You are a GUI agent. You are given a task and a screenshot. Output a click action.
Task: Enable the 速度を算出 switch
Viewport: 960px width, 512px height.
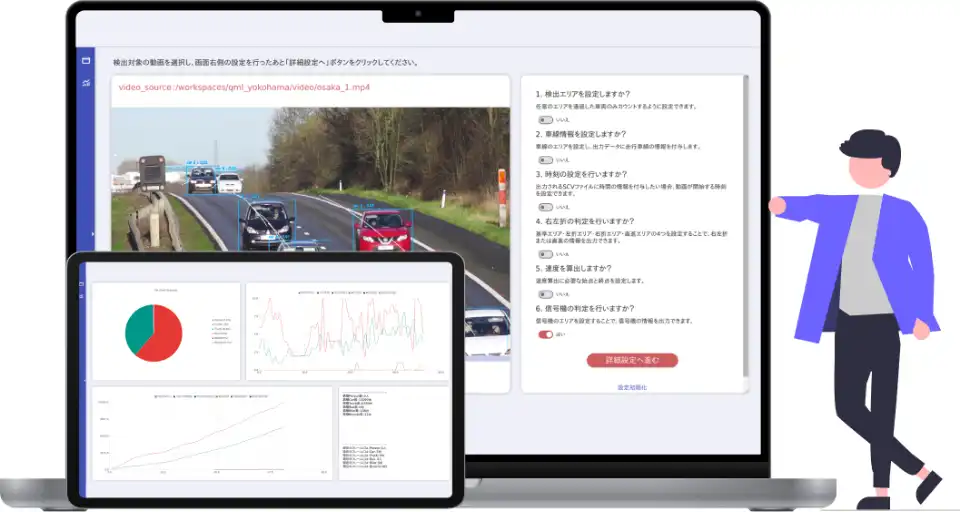pyautogui.click(x=545, y=295)
